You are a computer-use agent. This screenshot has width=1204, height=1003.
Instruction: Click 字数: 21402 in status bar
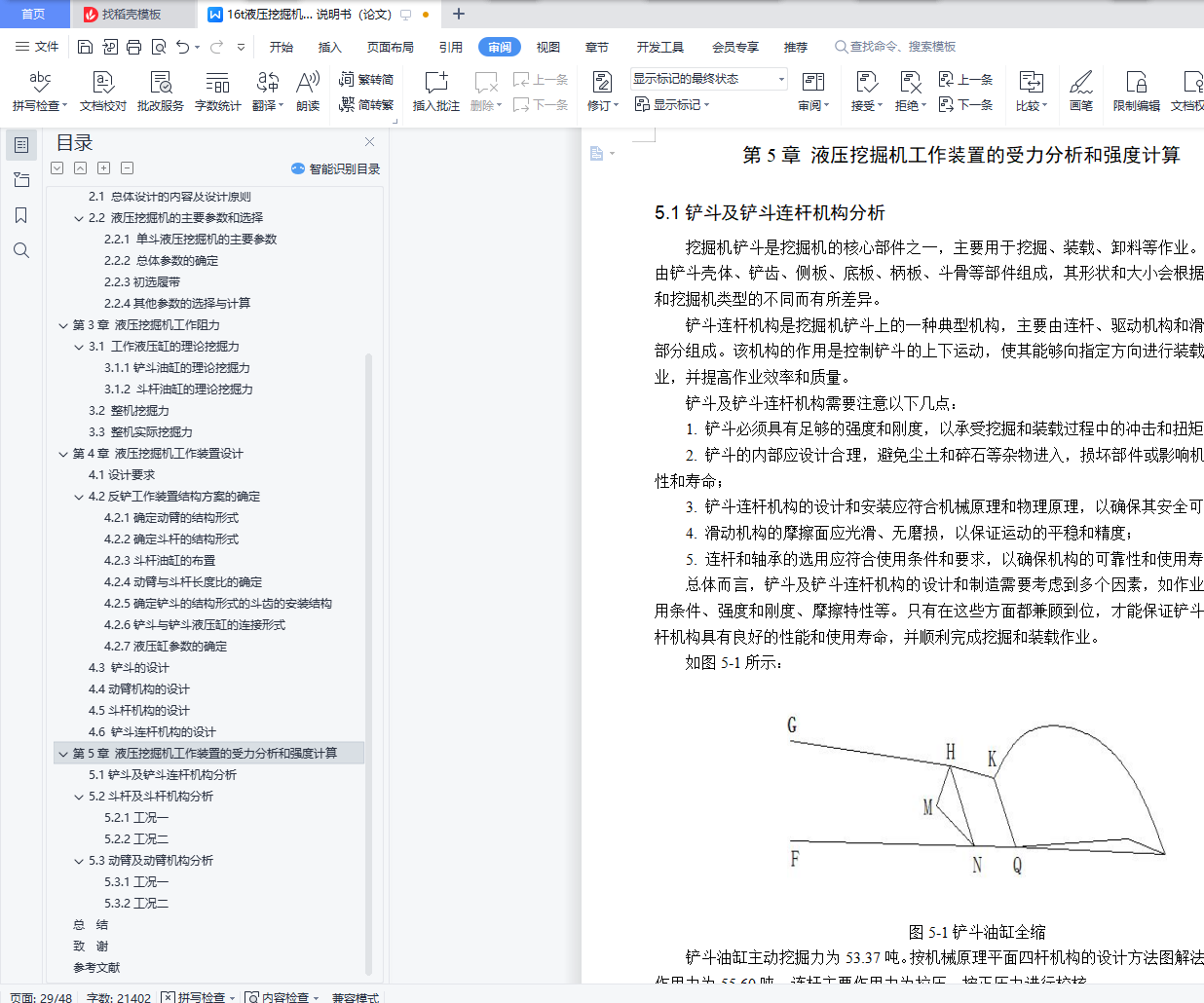(119, 997)
